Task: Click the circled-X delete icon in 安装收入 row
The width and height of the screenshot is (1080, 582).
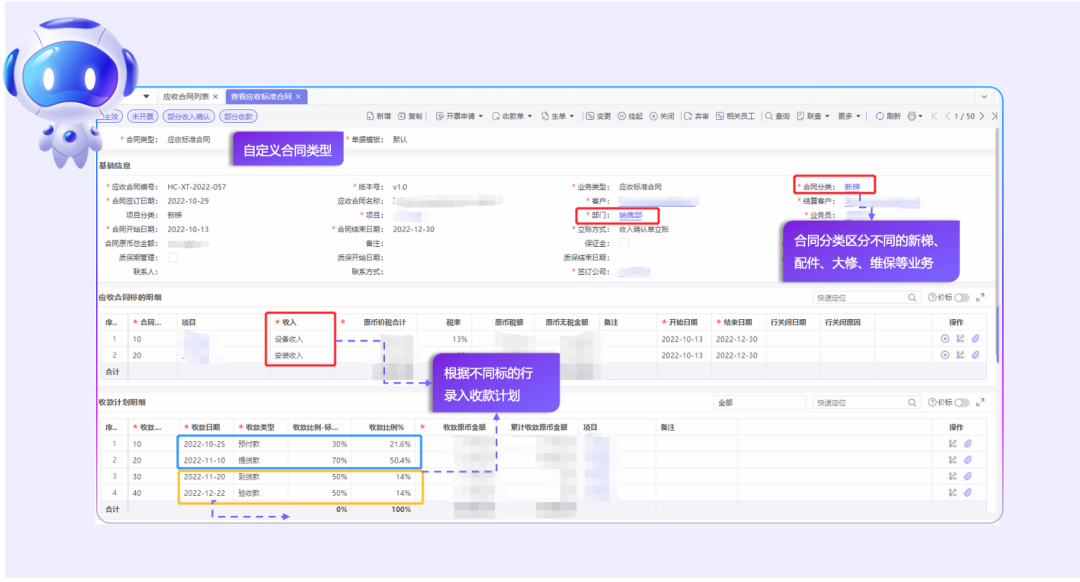Action: point(945,355)
